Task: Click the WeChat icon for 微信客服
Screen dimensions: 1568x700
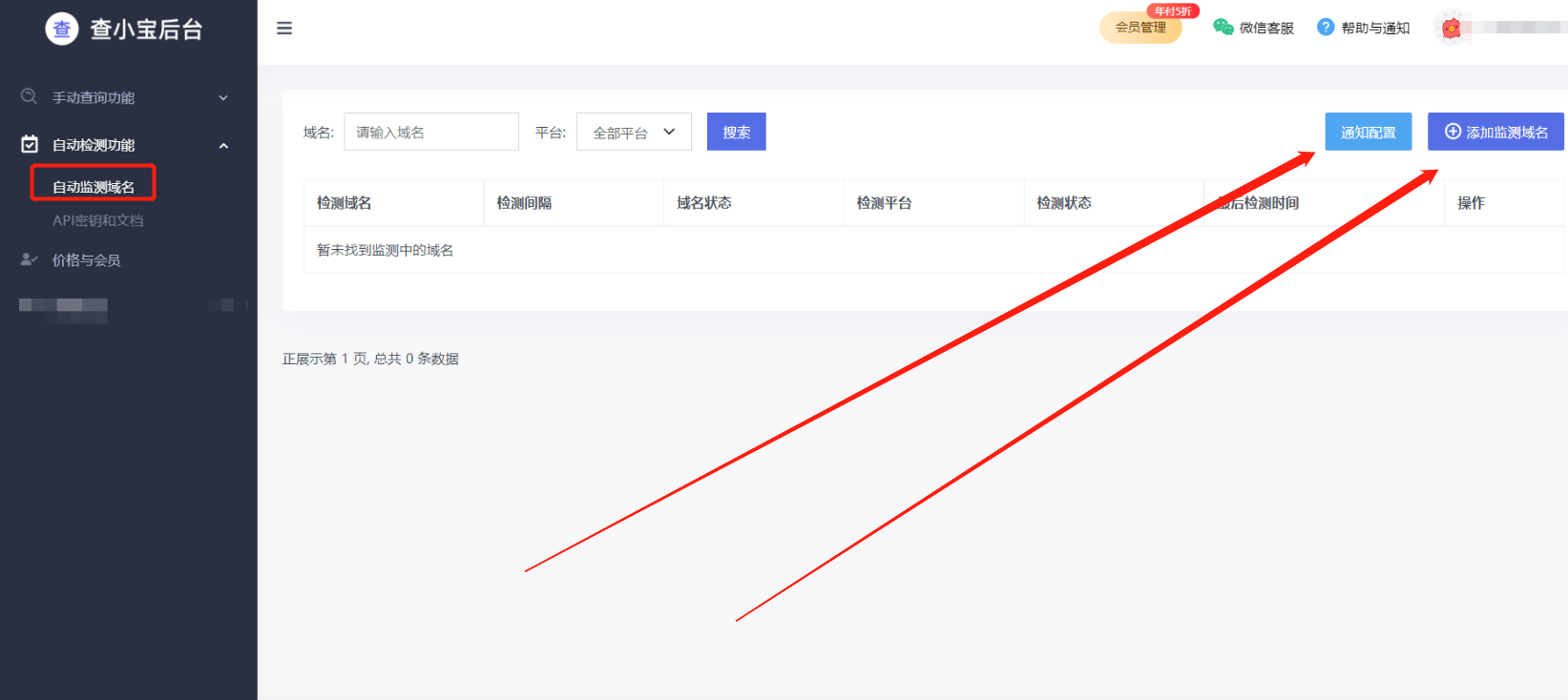Action: pyautogui.click(x=1223, y=28)
